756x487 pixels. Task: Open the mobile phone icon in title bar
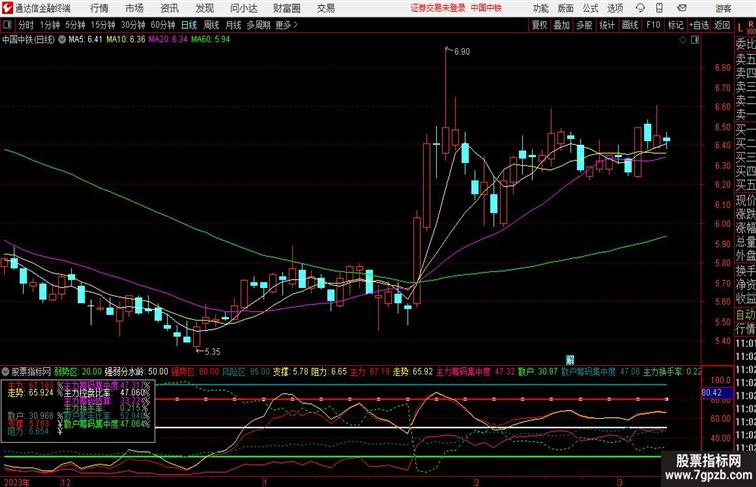pyautogui.click(x=660, y=8)
